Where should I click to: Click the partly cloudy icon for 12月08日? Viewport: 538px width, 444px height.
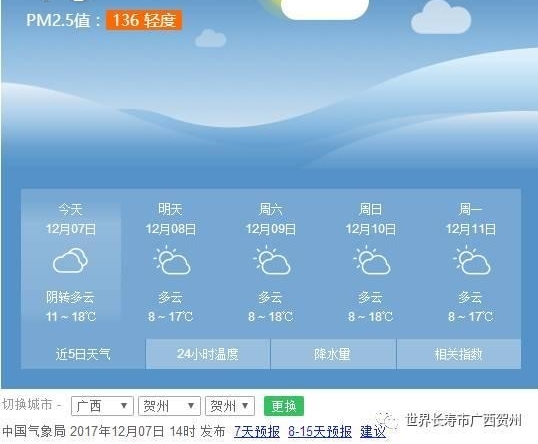pyautogui.click(x=172, y=260)
